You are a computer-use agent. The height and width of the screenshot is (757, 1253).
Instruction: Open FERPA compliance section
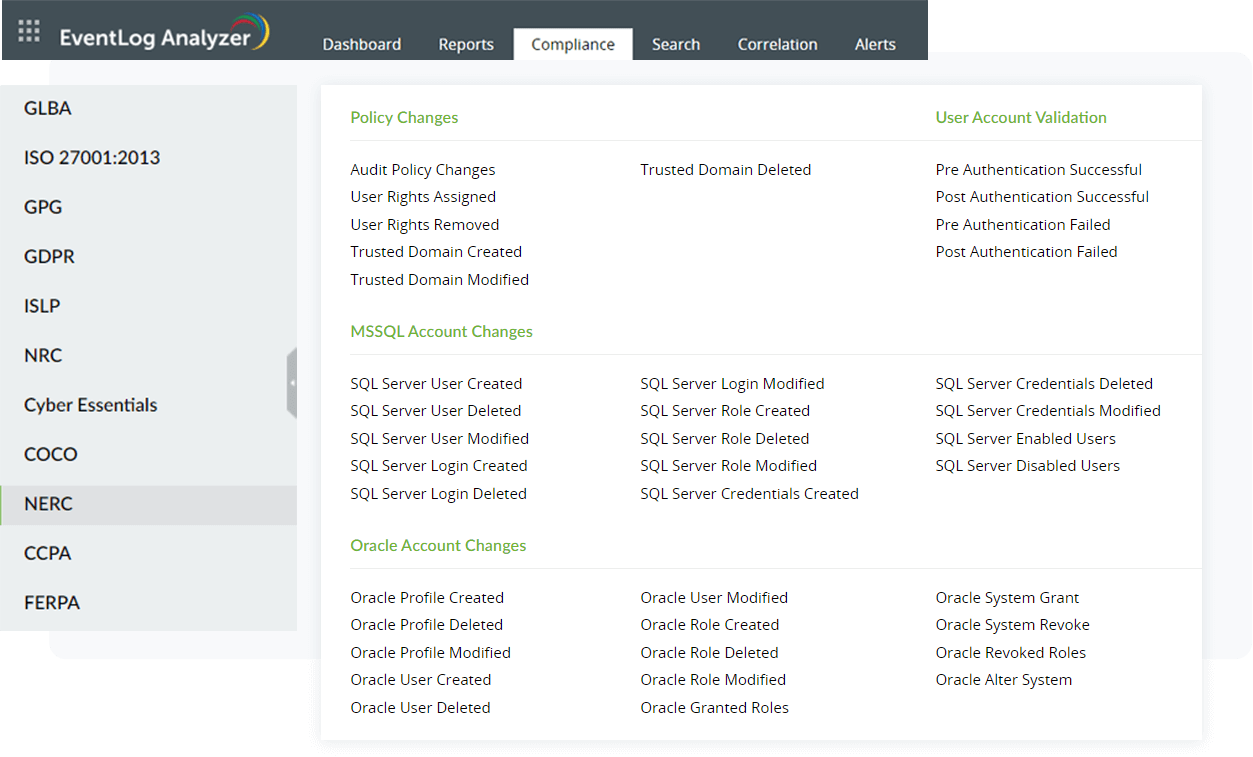click(x=52, y=603)
